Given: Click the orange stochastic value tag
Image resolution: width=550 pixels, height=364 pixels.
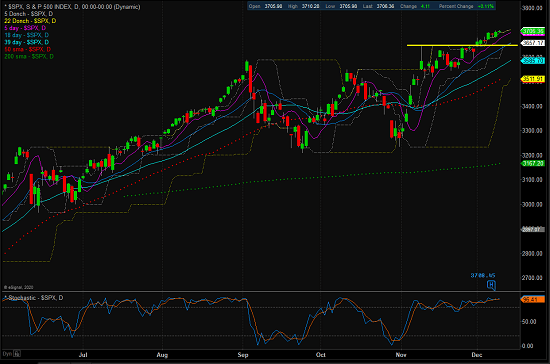Looking at the screenshot, I should click(x=532, y=299).
